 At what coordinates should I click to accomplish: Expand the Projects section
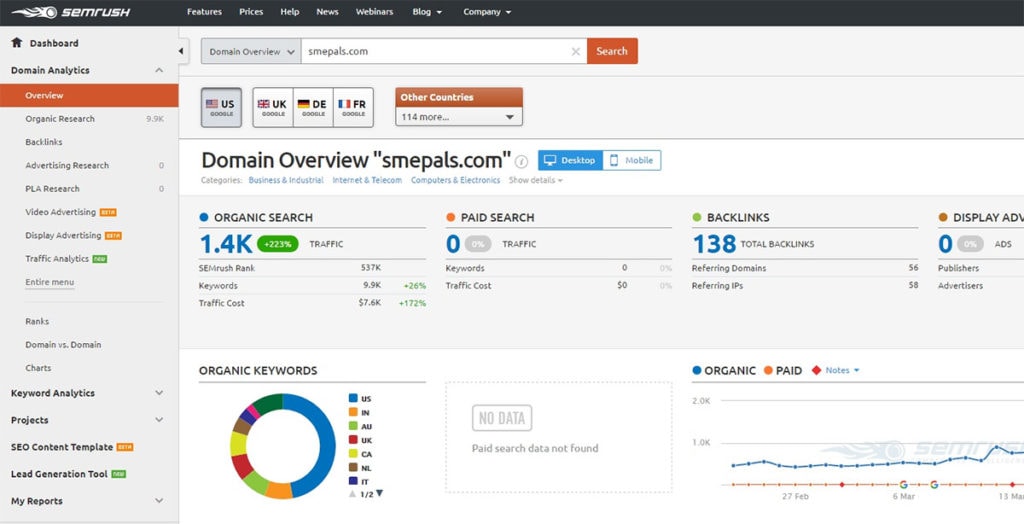[159, 419]
